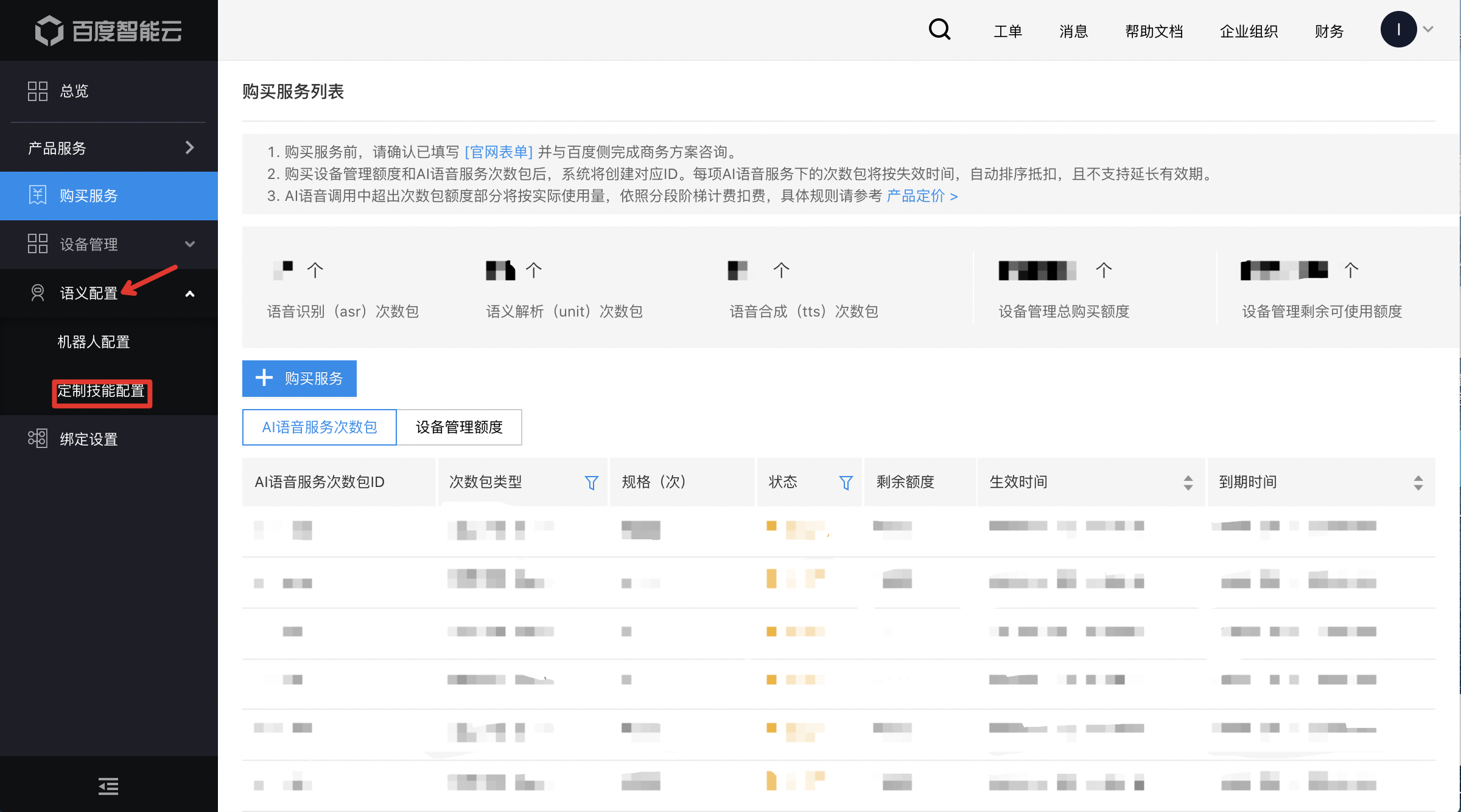Expand the 设备管理 chevron
The width and height of the screenshot is (1461, 812).
[x=189, y=244]
